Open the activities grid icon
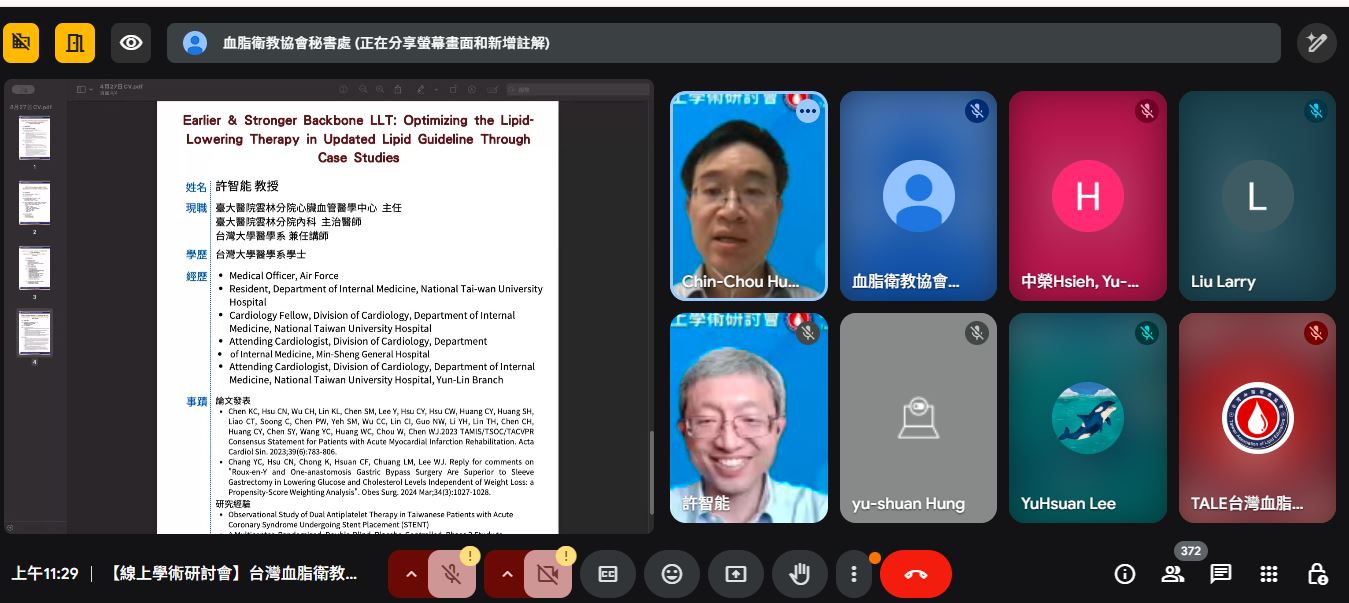The height and width of the screenshot is (603, 1349). [x=1269, y=574]
